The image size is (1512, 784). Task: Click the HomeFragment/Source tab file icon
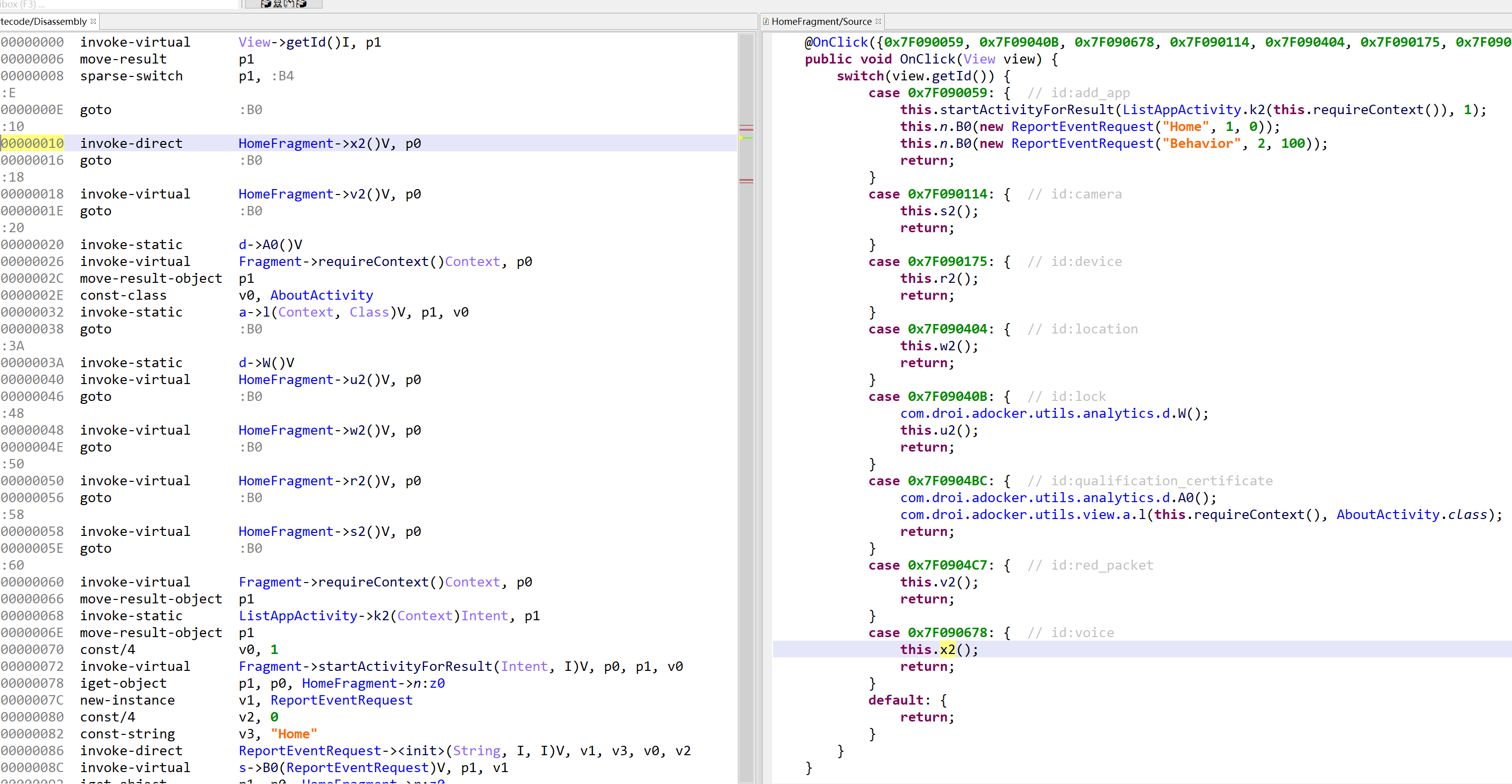765,22
